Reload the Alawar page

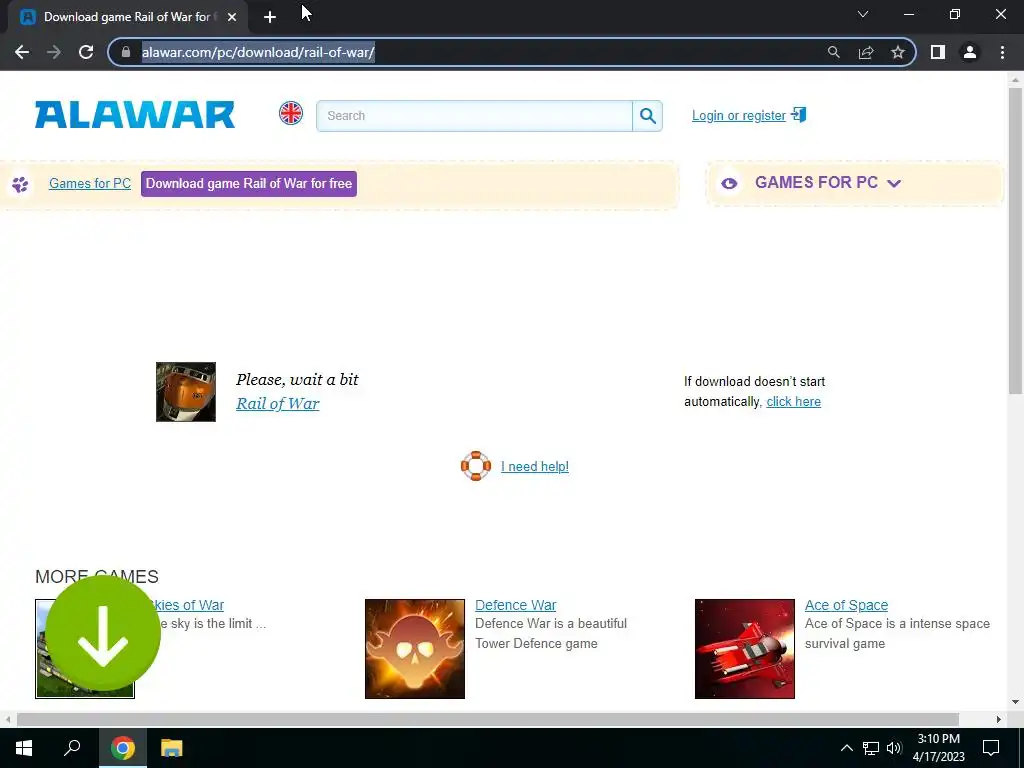pos(86,52)
